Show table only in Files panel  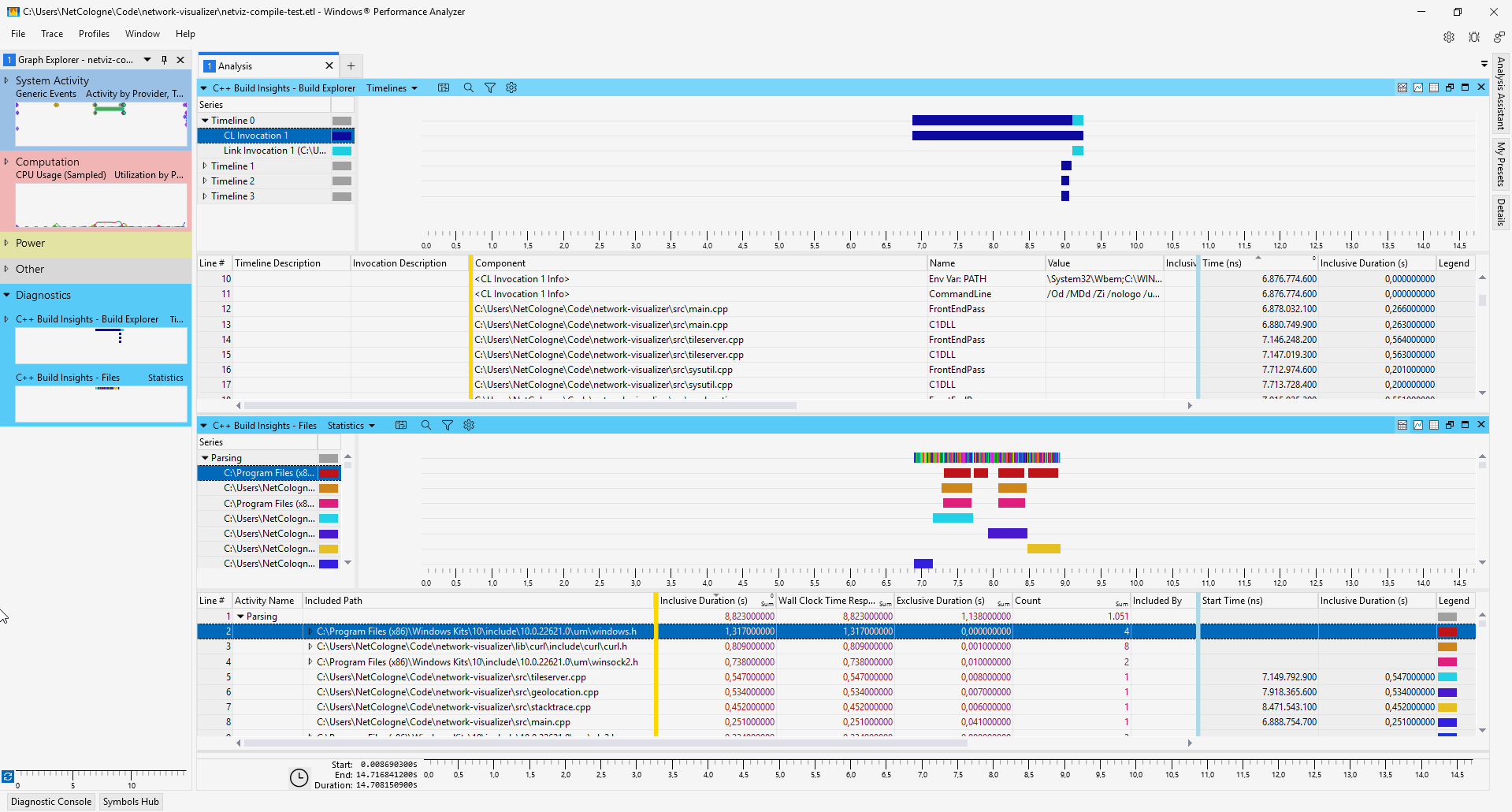pyautogui.click(x=1434, y=426)
